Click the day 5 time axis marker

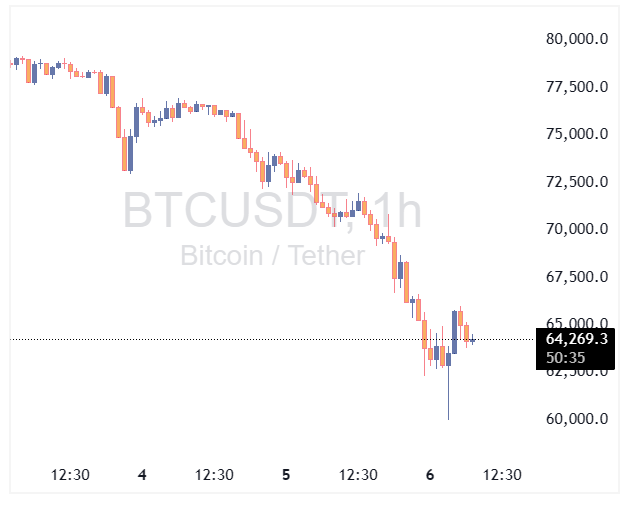point(286,475)
